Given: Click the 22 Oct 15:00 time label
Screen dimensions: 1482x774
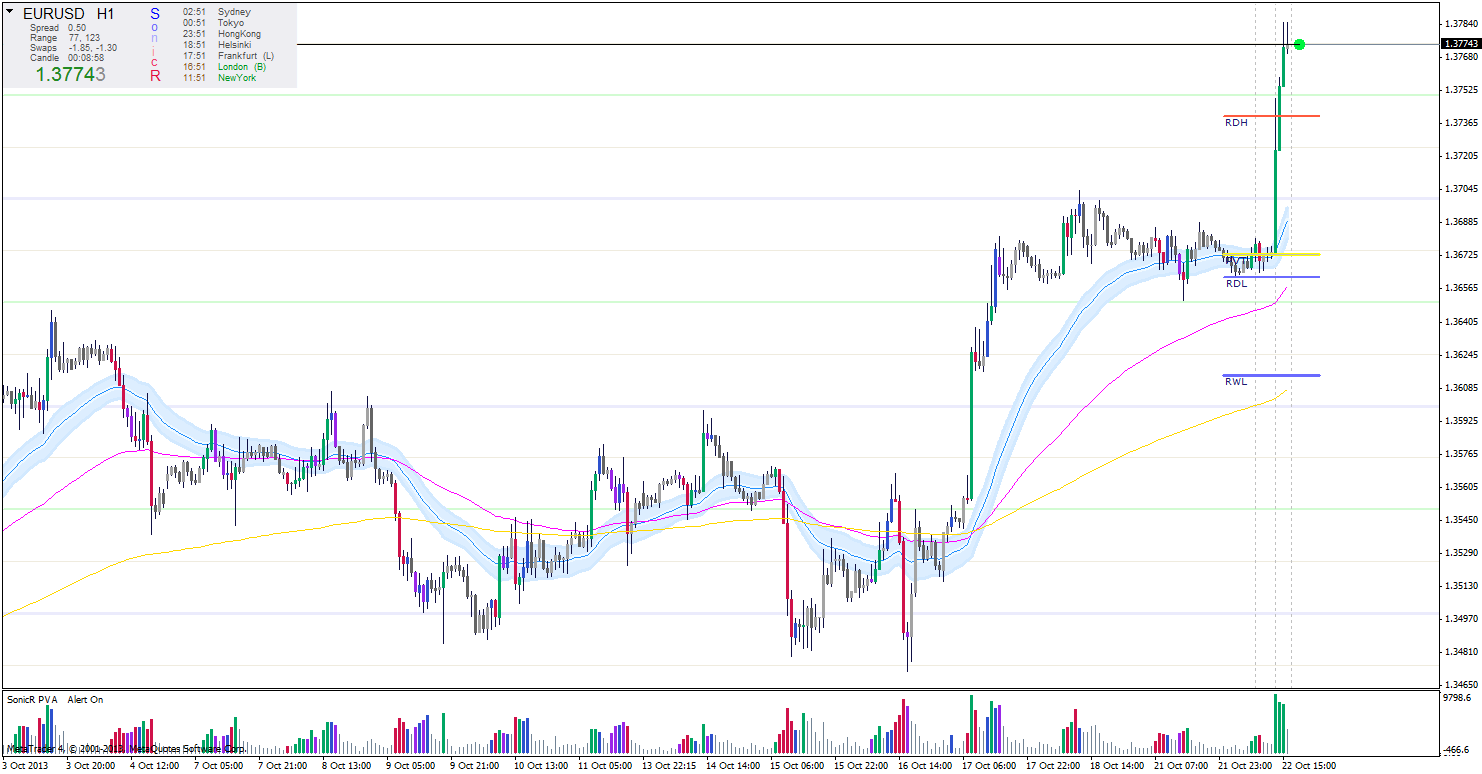Looking at the screenshot, I should tap(1309, 765).
